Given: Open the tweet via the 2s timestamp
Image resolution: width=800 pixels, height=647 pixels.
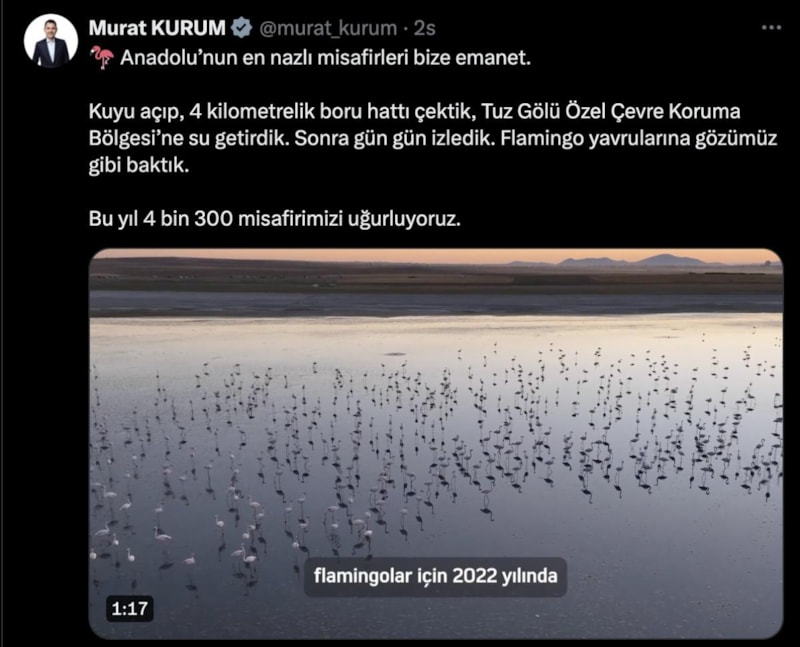Looking at the screenshot, I should [424, 29].
